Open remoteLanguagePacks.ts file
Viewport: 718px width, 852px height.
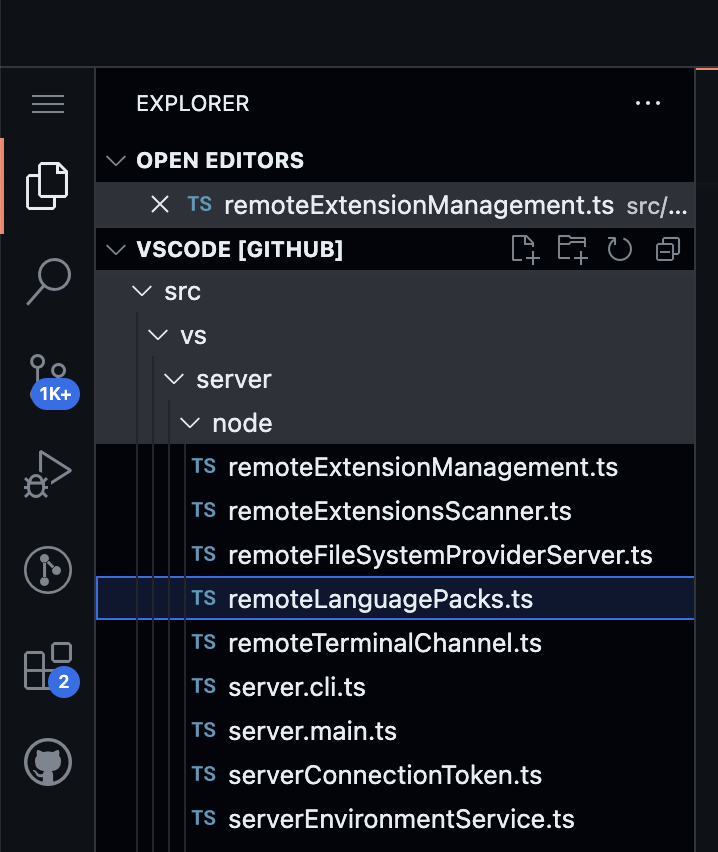pyautogui.click(x=395, y=599)
